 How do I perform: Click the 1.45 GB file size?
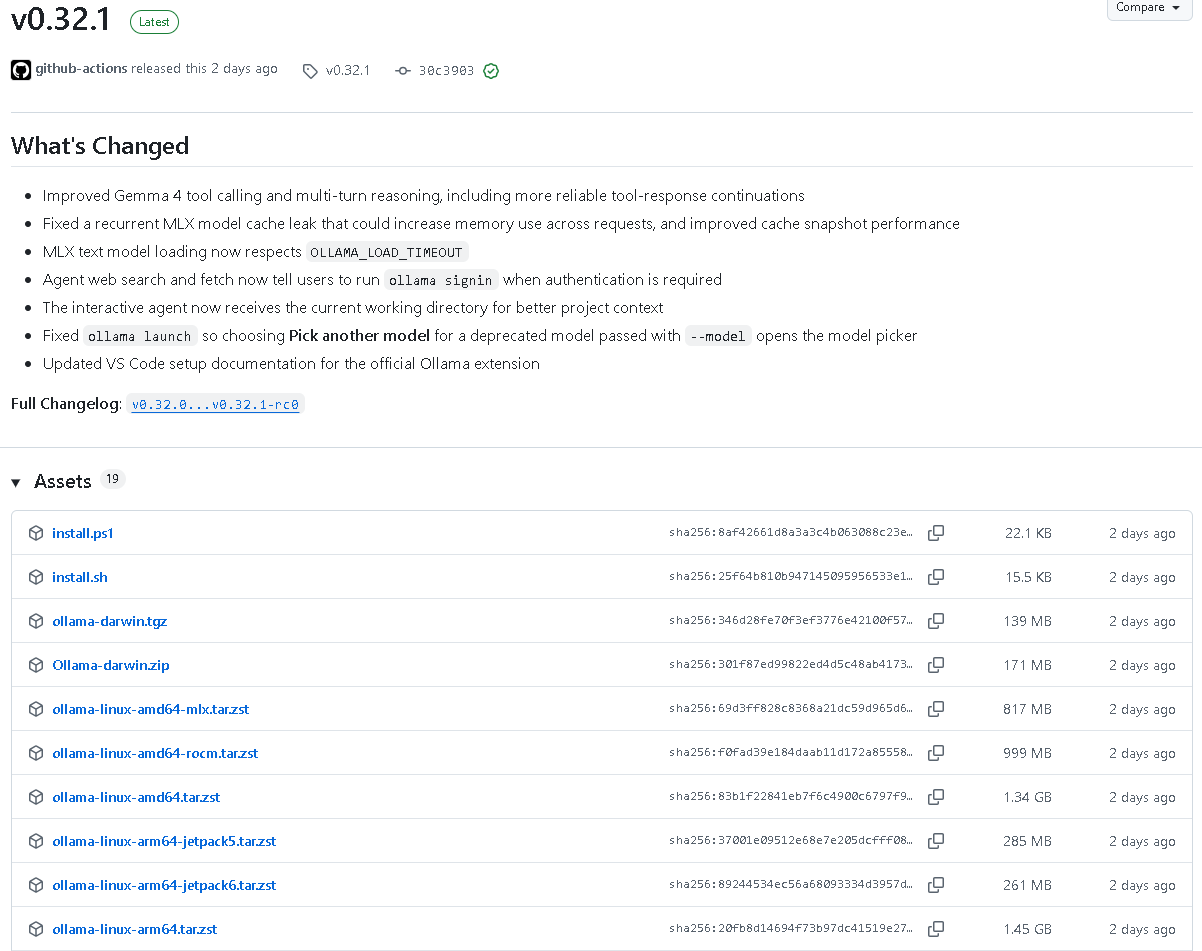tap(1028, 929)
